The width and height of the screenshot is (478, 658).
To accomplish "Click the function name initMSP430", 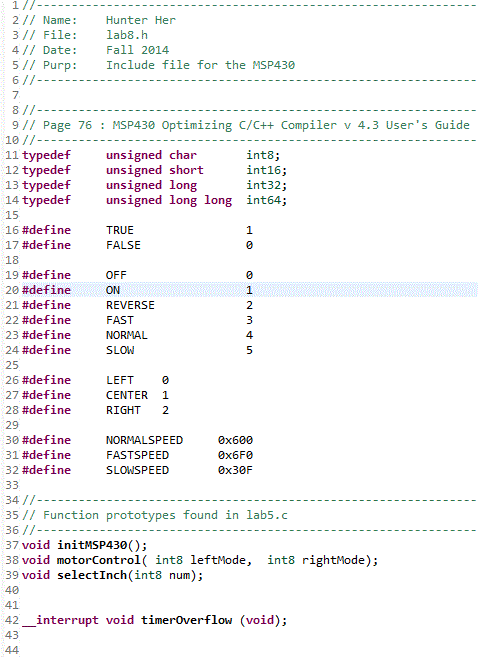I will pos(92,545).
